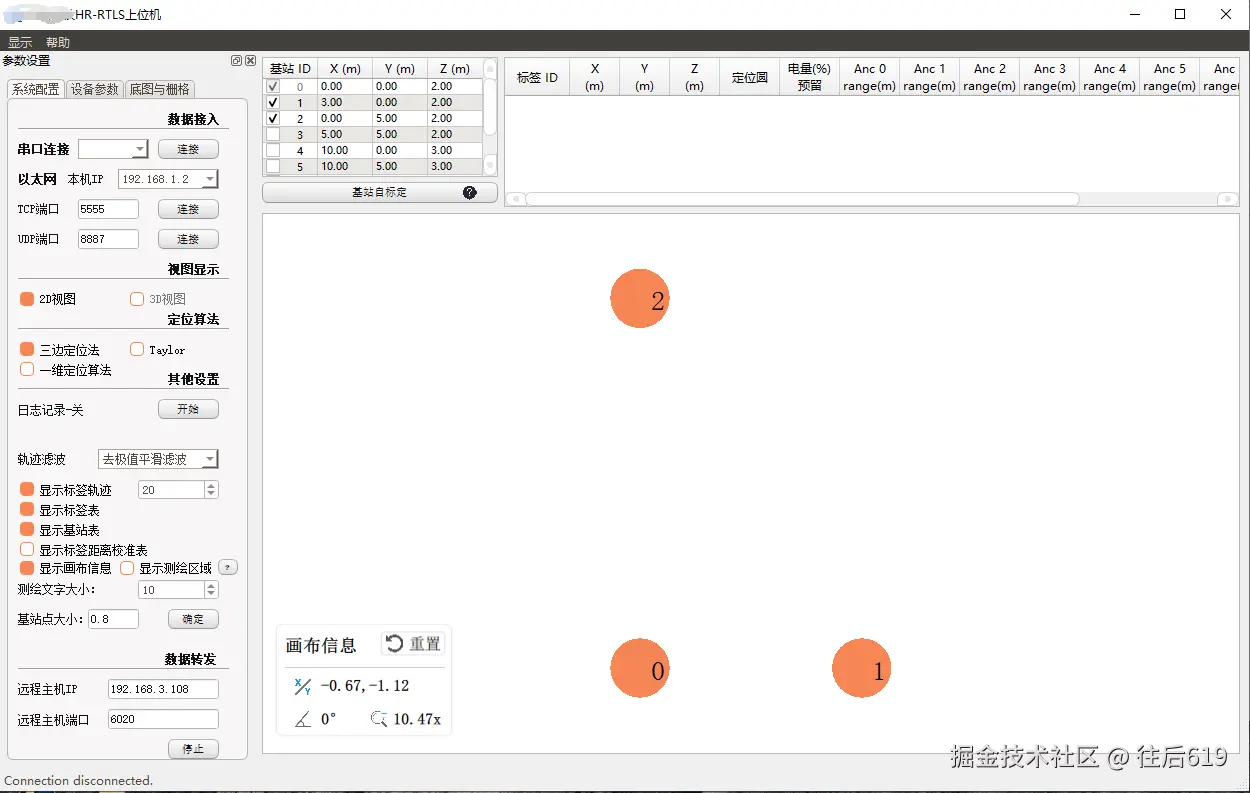Click the 标签 ID column header
This screenshot has height=793, width=1250.
(x=537, y=77)
